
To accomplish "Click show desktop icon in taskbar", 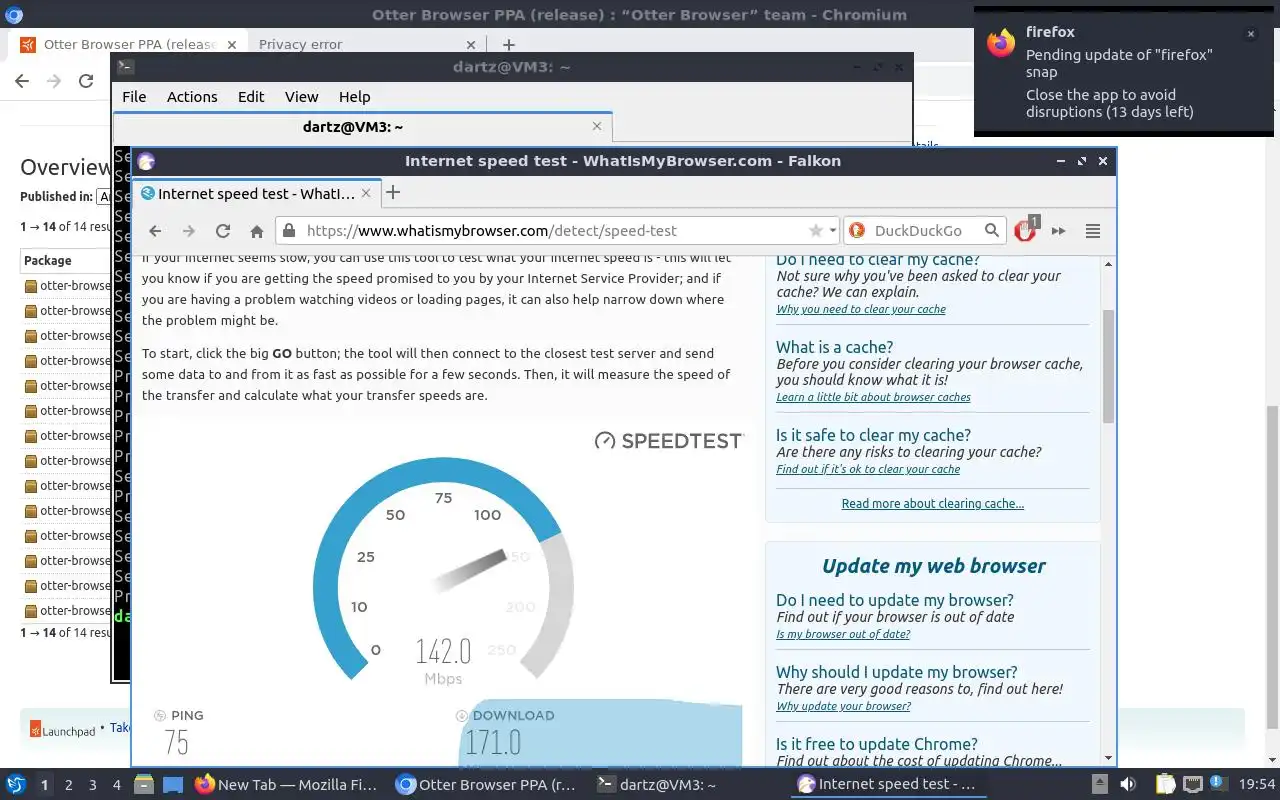I will click(173, 785).
